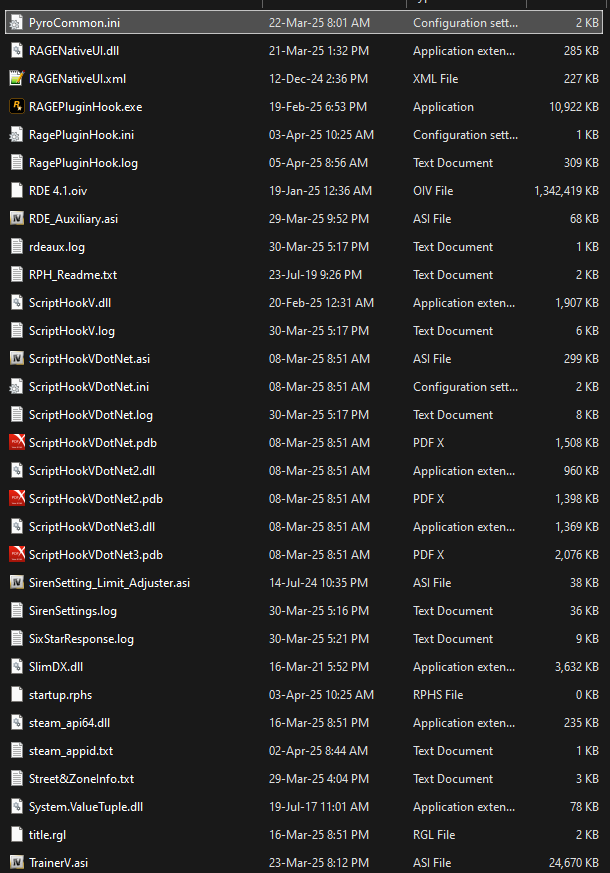Select the file name ScriptHookV.log
Screen dimensions: 610x873
pyautogui.click(x=72, y=331)
